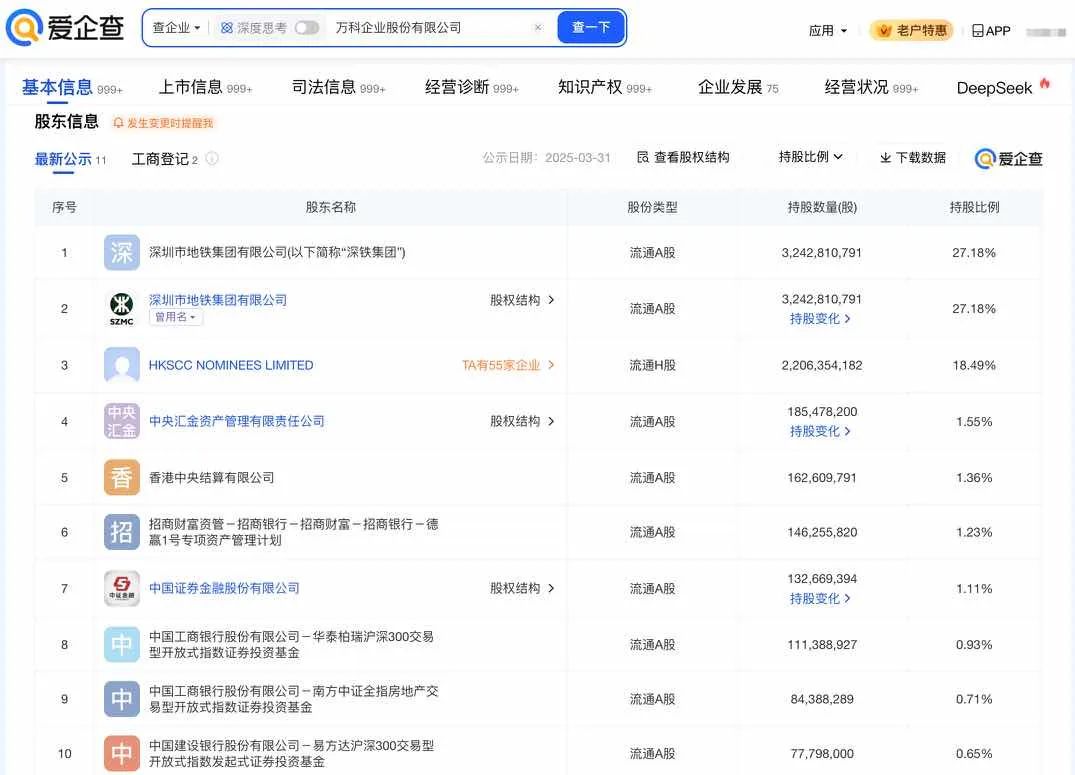Switch to the 经营诊断 tab
This screenshot has height=775, width=1075.
coord(471,88)
